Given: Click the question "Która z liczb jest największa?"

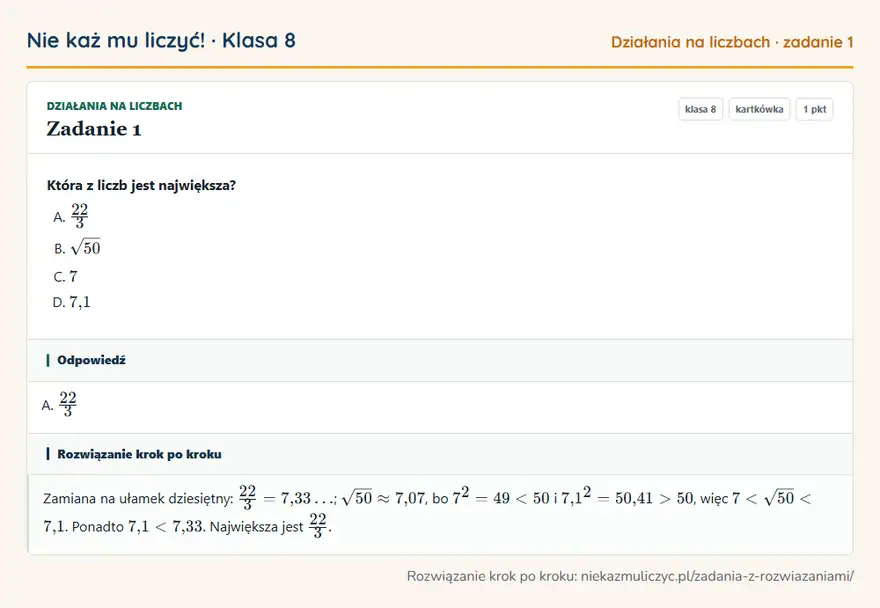Looking at the screenshot, I should 141,185.
